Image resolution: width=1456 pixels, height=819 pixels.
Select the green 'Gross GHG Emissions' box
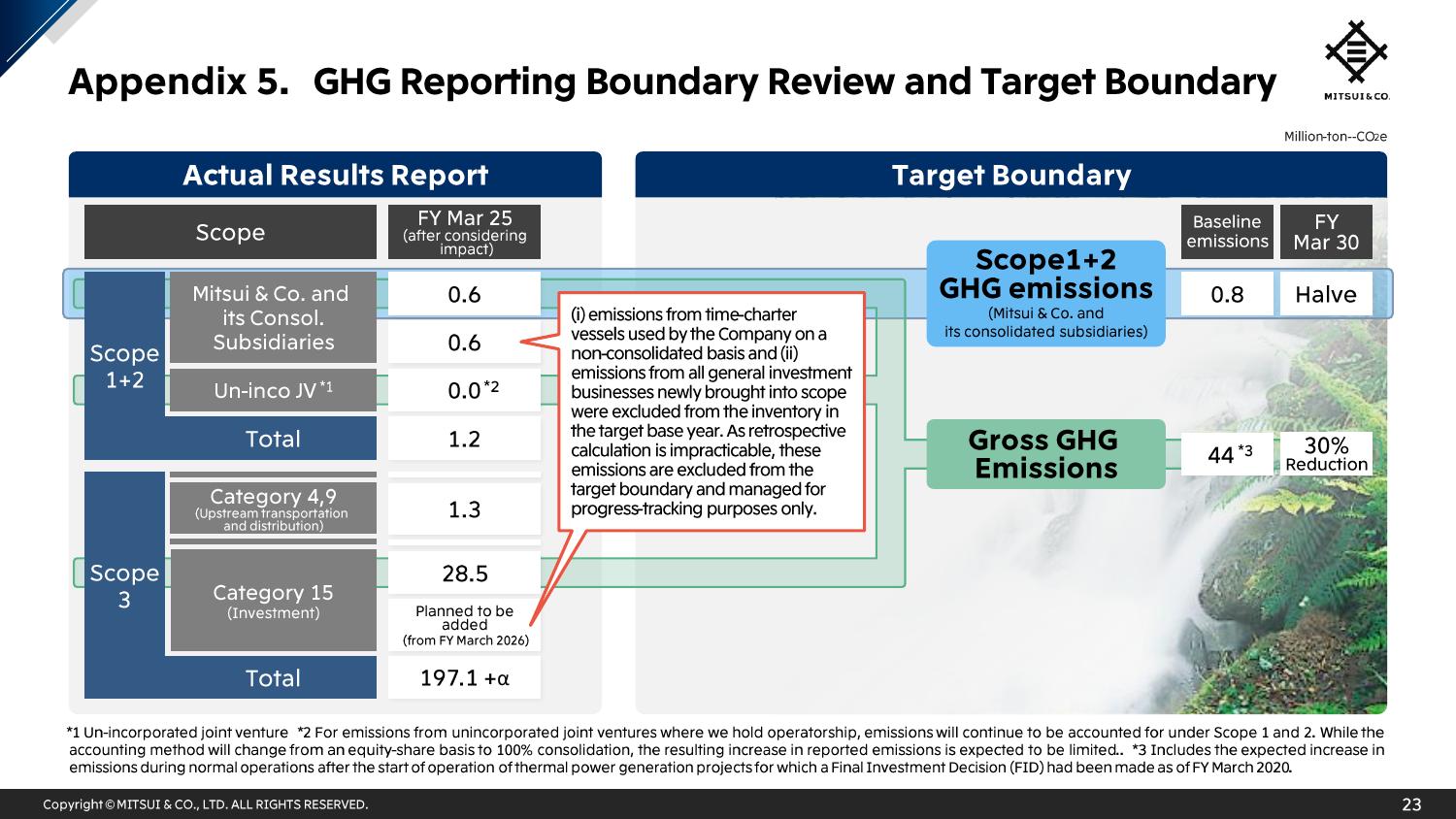click(1045, 454)
